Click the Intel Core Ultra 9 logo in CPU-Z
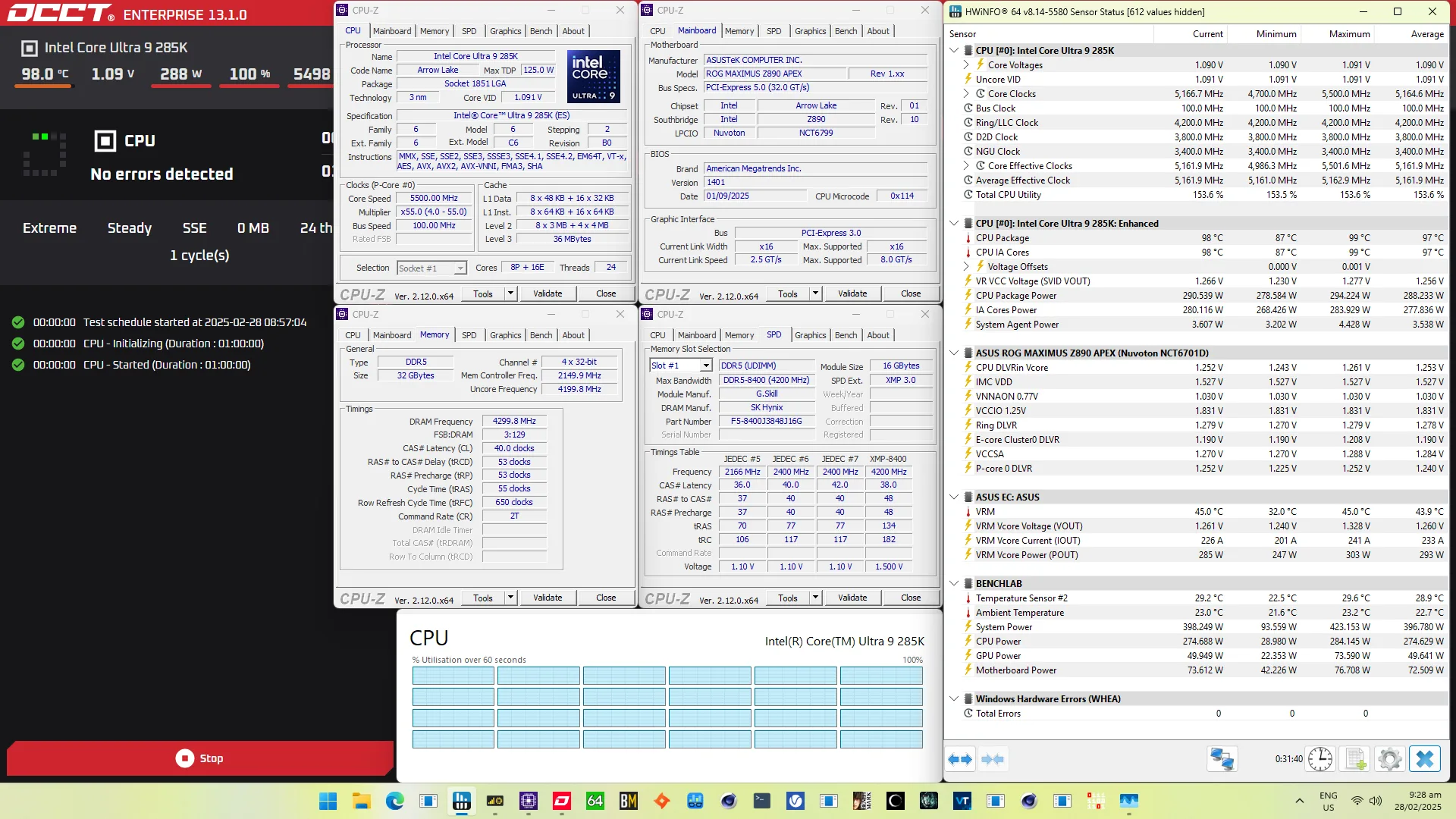Screen dimensions: 1456x819 [594, 77]
